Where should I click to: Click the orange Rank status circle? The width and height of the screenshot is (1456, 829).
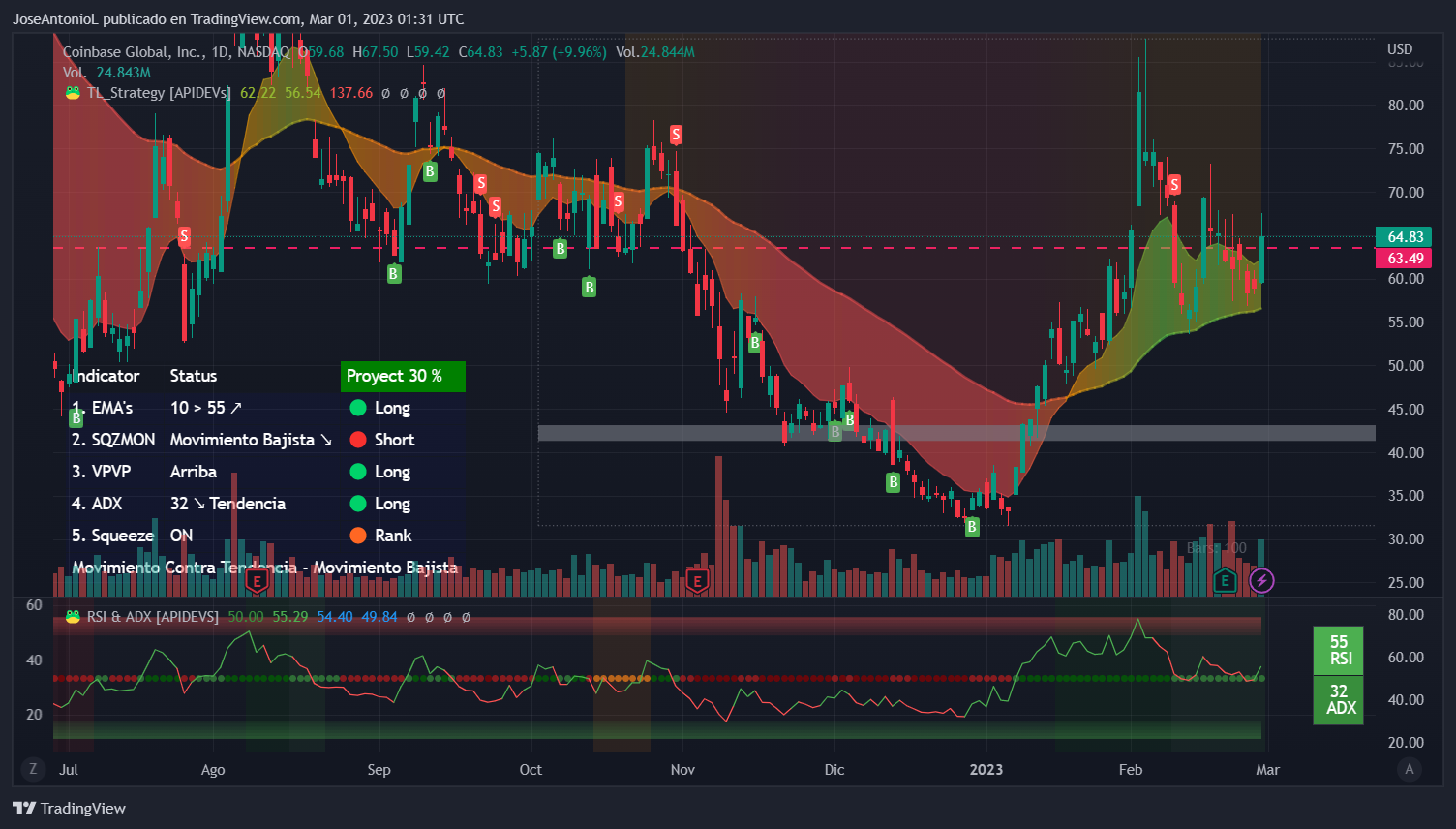[358, 536]
